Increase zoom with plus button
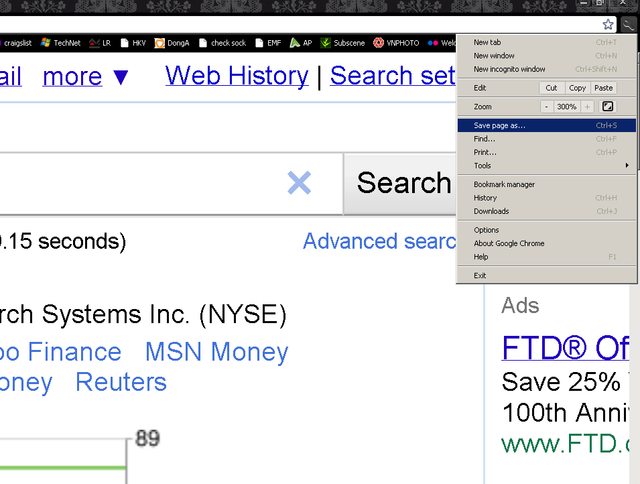 (587, 106)
